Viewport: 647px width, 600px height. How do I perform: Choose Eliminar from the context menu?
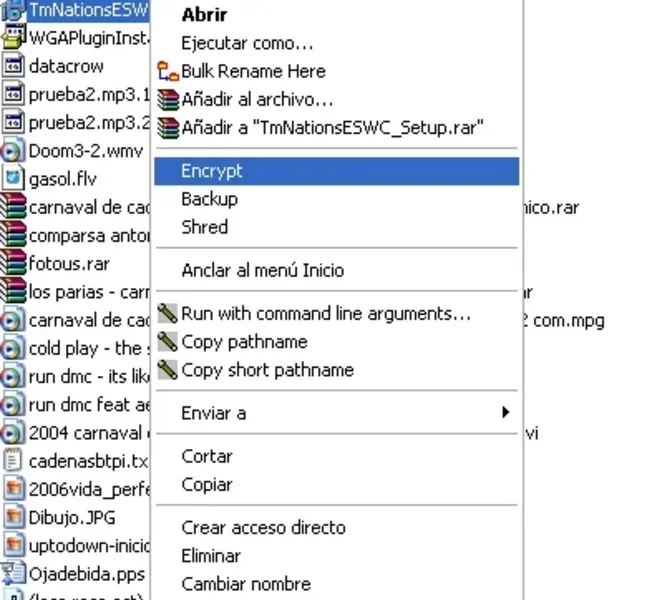tap(336, 556)
